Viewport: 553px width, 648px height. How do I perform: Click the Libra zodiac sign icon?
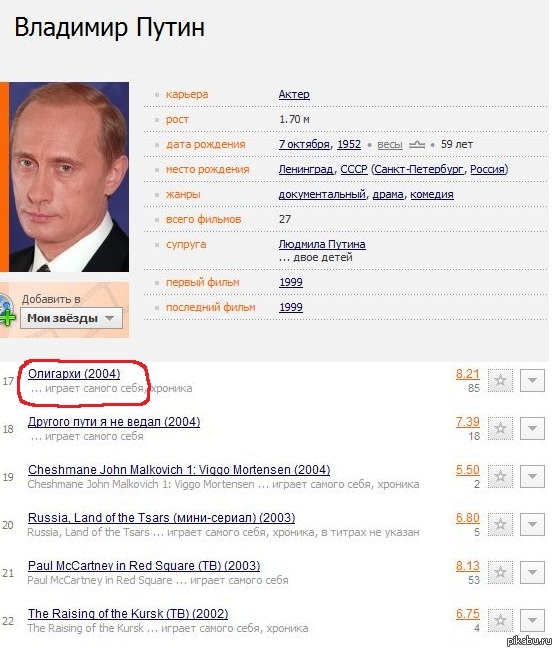(x=417, y=145)
